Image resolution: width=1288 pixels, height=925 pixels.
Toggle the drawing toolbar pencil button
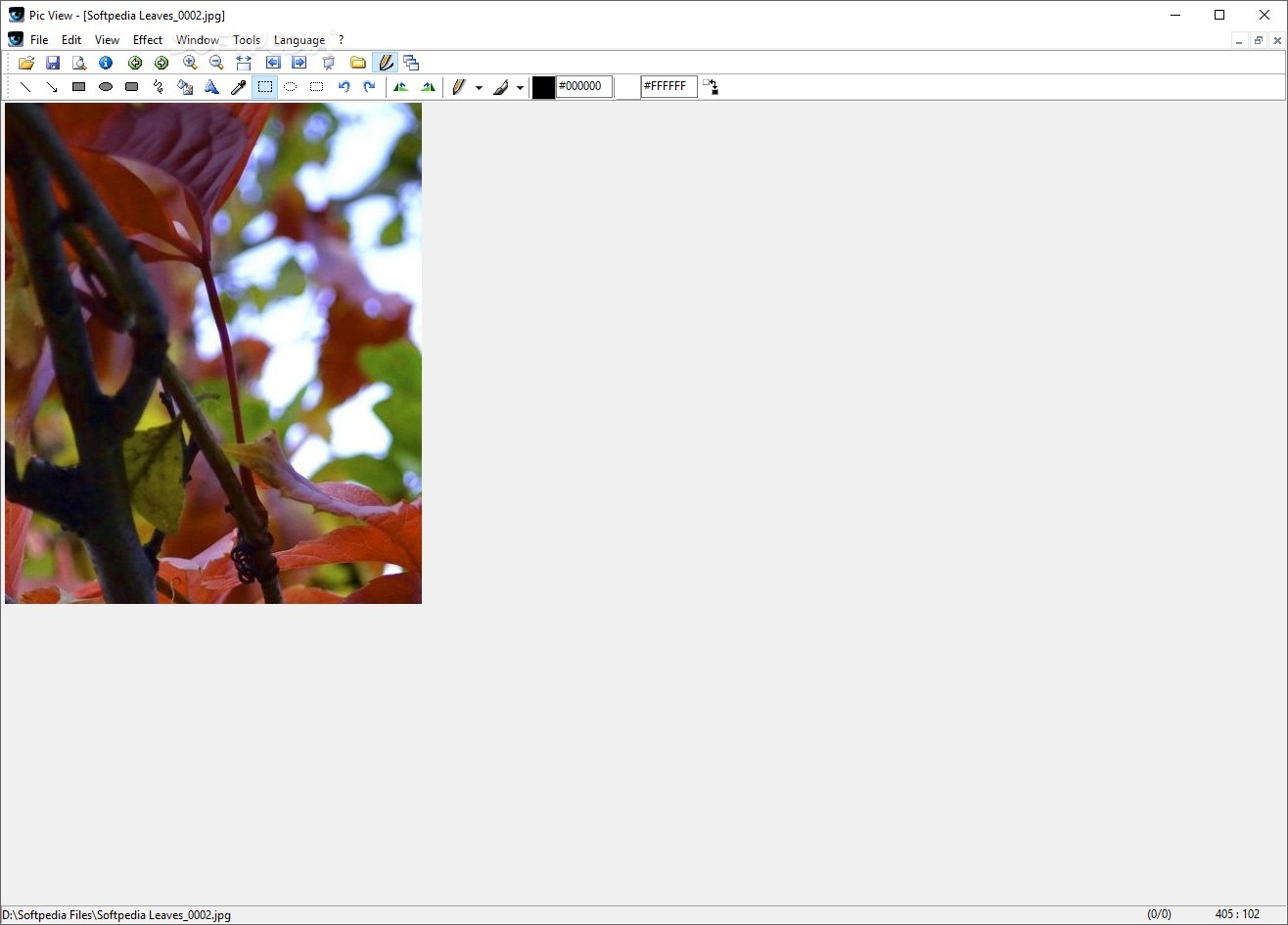(386, 63)
